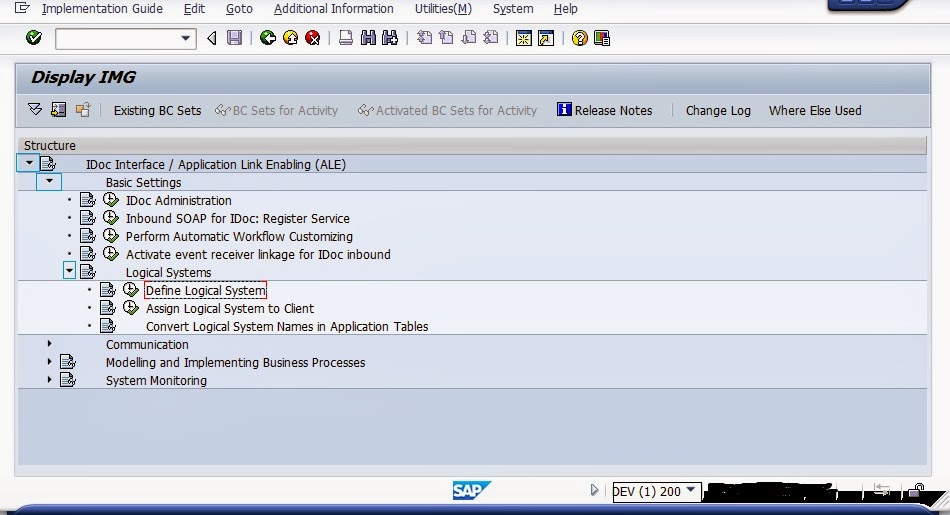Open the Implementation Guide menu
Screen dimensions: 950x515
102,8
